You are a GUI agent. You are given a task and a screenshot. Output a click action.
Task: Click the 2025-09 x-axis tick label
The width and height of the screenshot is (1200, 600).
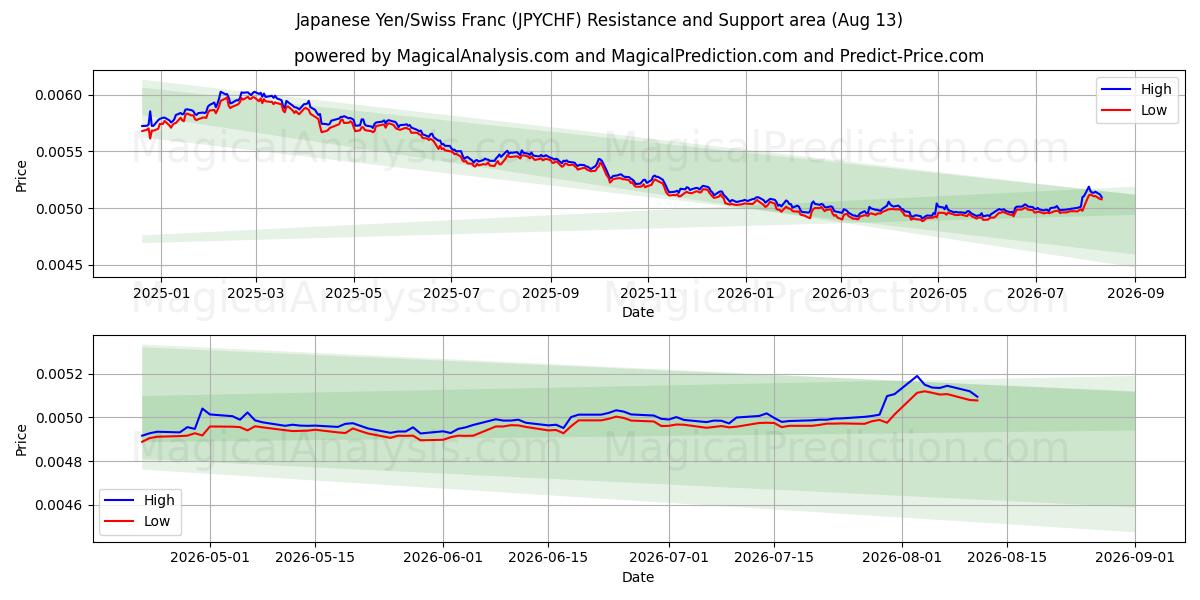point(550,294)
